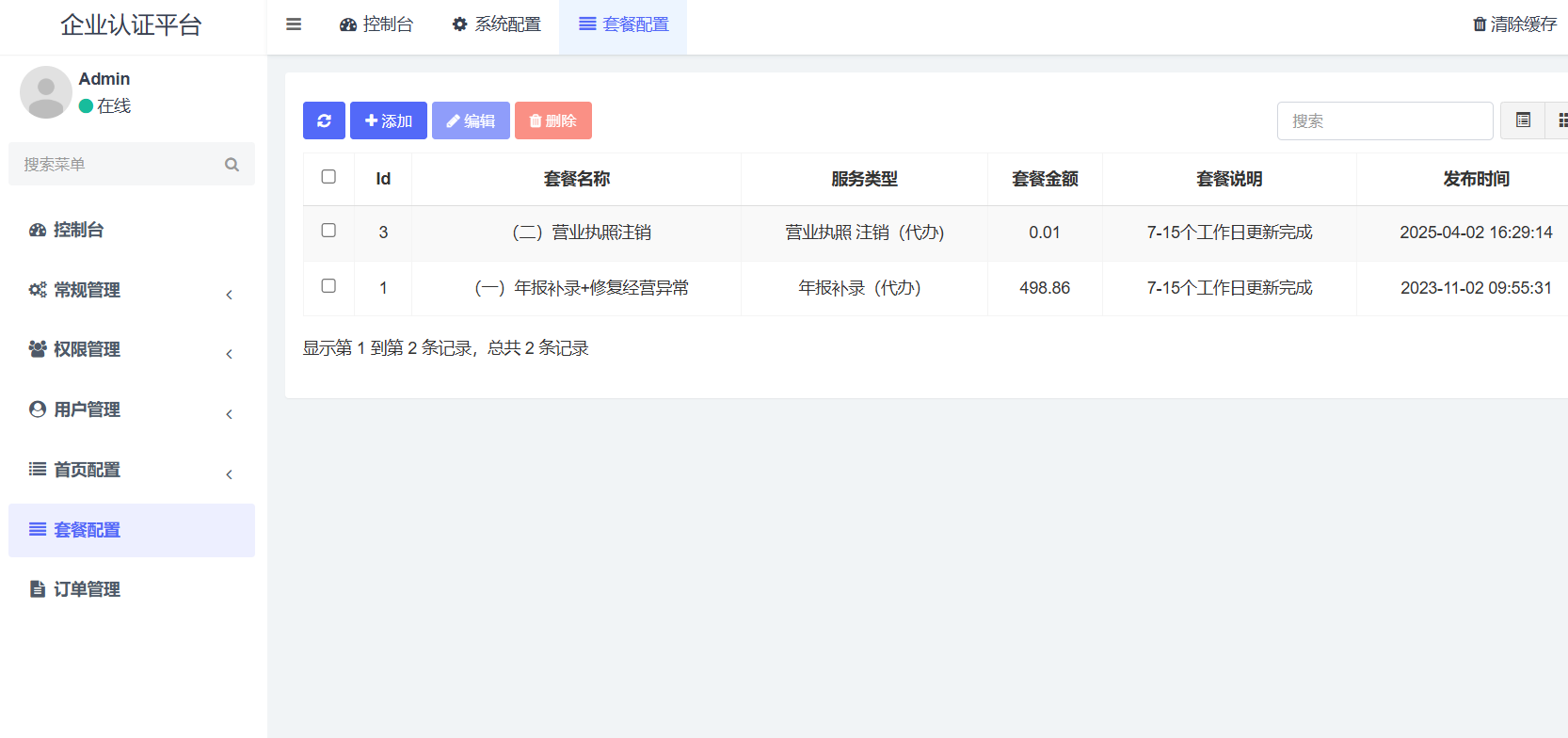This screenshot has width=1568, height=738.
Task: Click the hamburger sidebar toggle icon
Action: coord(294,24)
